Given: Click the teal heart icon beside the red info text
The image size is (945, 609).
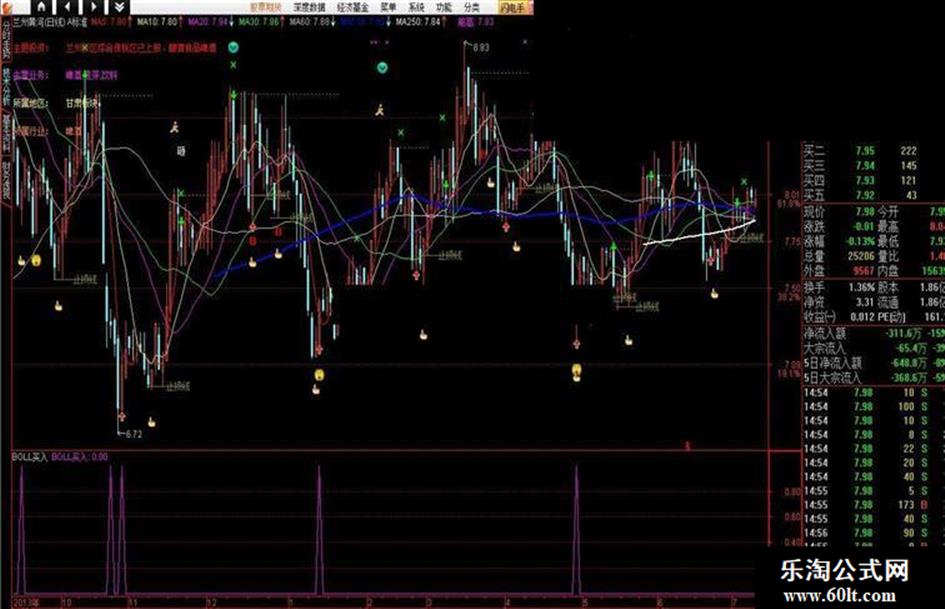Looking at the screenshot, I should coord(233,47).
